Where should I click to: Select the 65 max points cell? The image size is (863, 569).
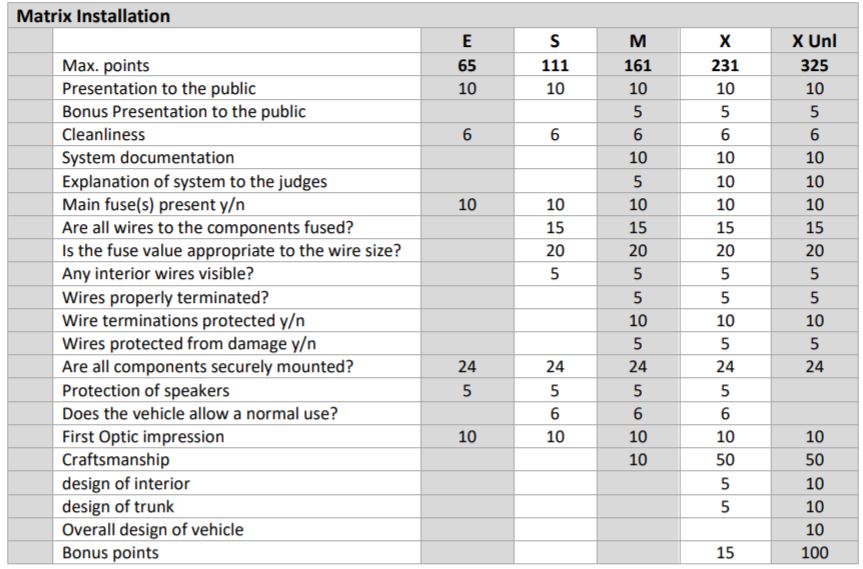[x=467, y=66]
